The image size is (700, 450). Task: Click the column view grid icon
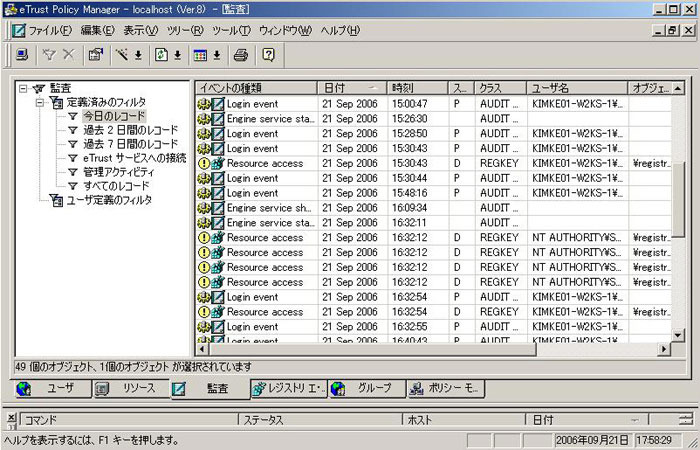click(200, 55)
